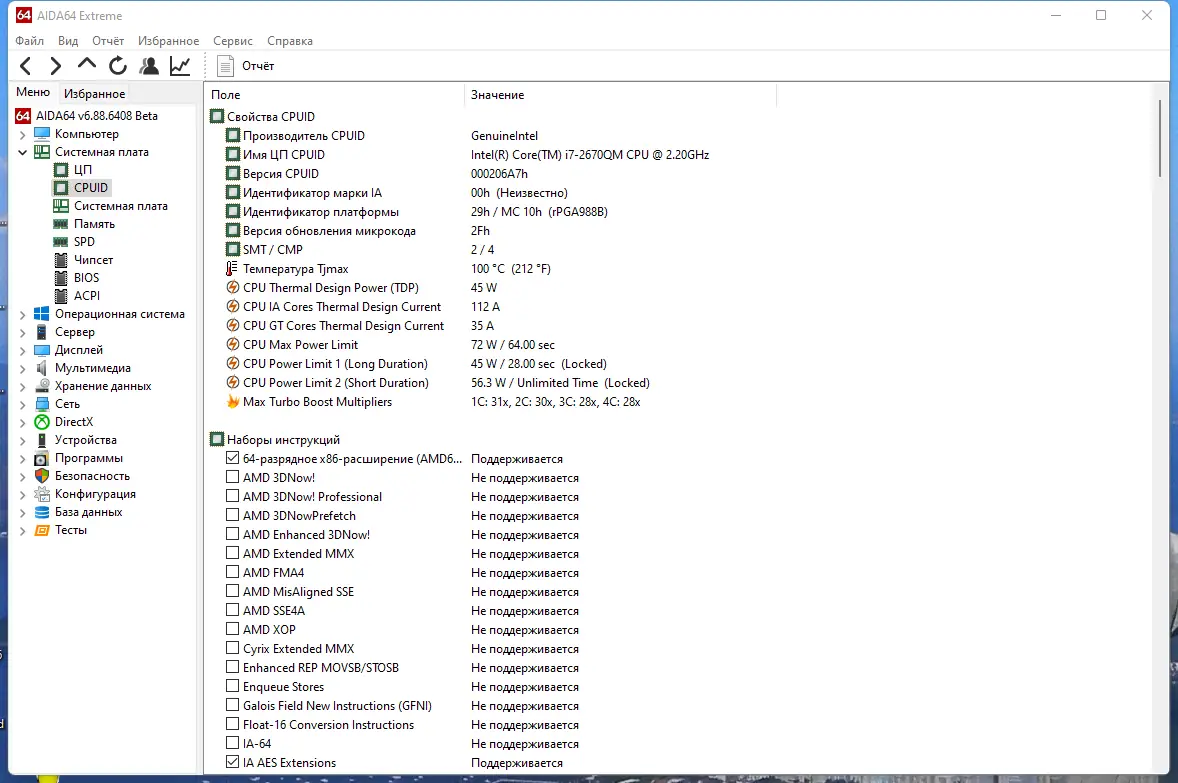Open the Файл menu
The height and width of the screenshot is (783, 1178).
29,41
